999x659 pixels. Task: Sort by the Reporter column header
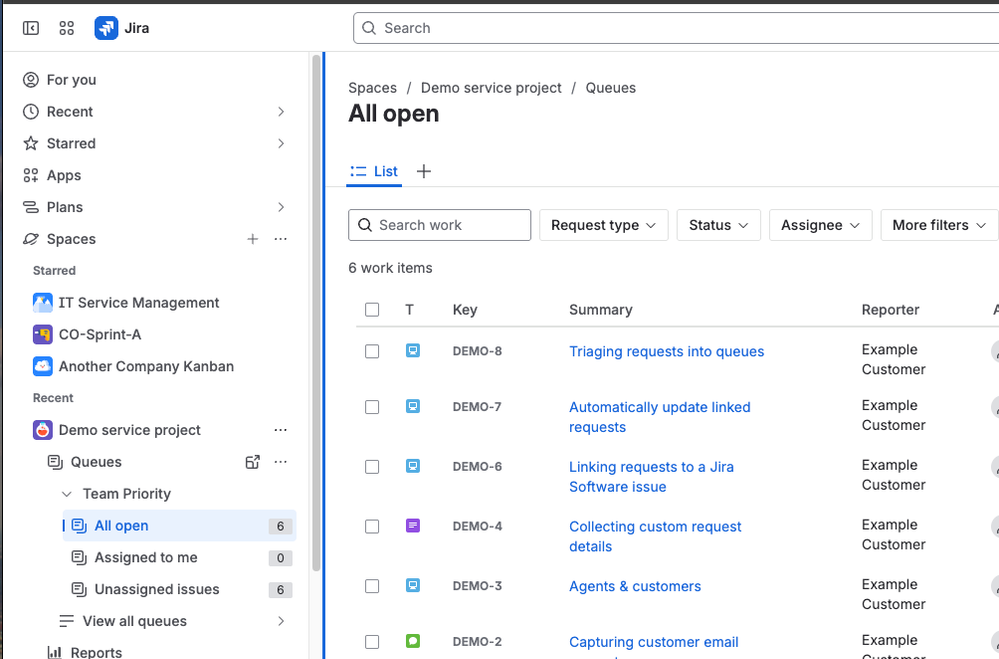890,310
